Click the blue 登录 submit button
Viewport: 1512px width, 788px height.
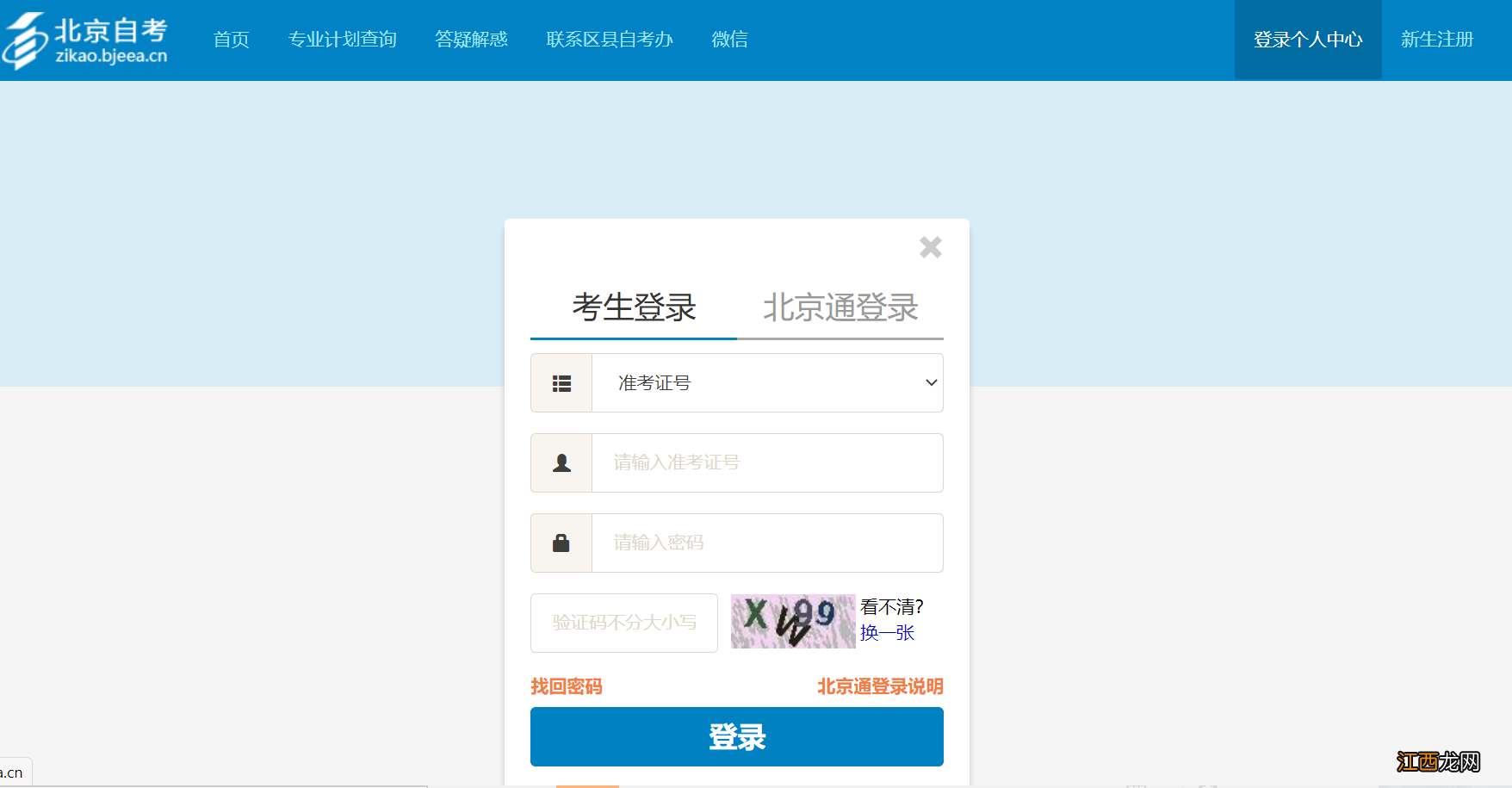737,737
